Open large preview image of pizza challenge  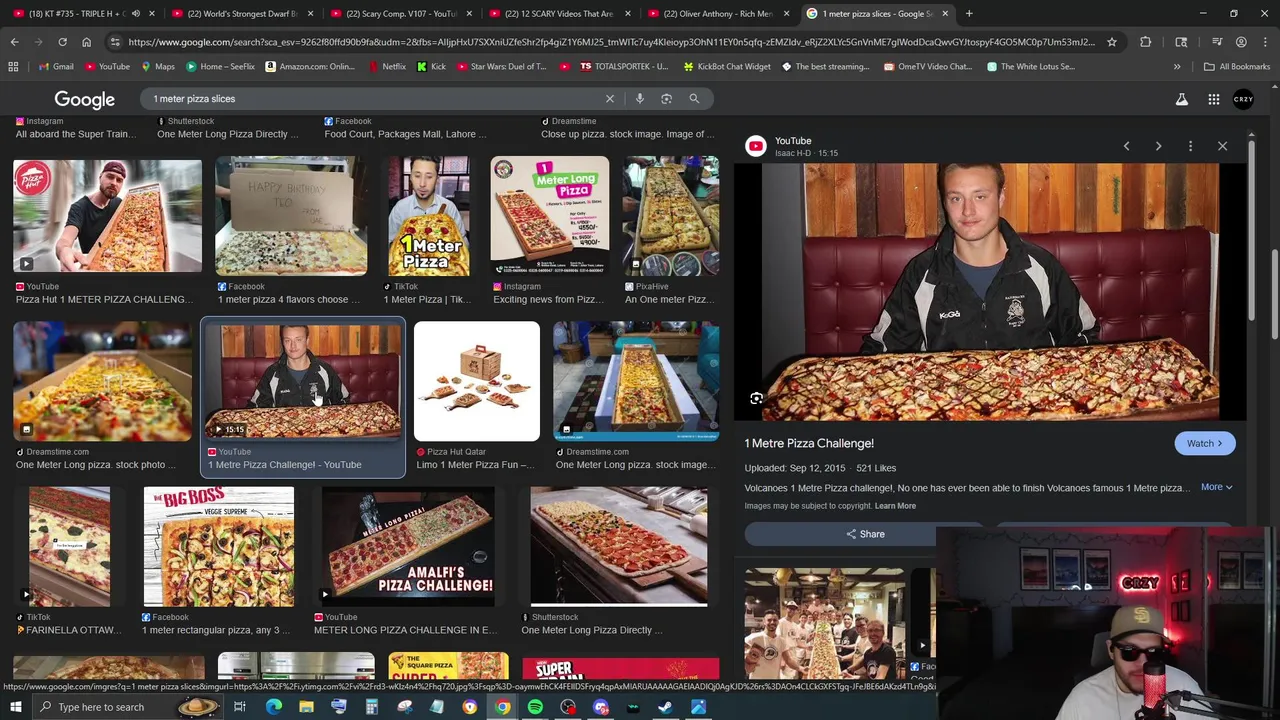click(x=990, y=292)
